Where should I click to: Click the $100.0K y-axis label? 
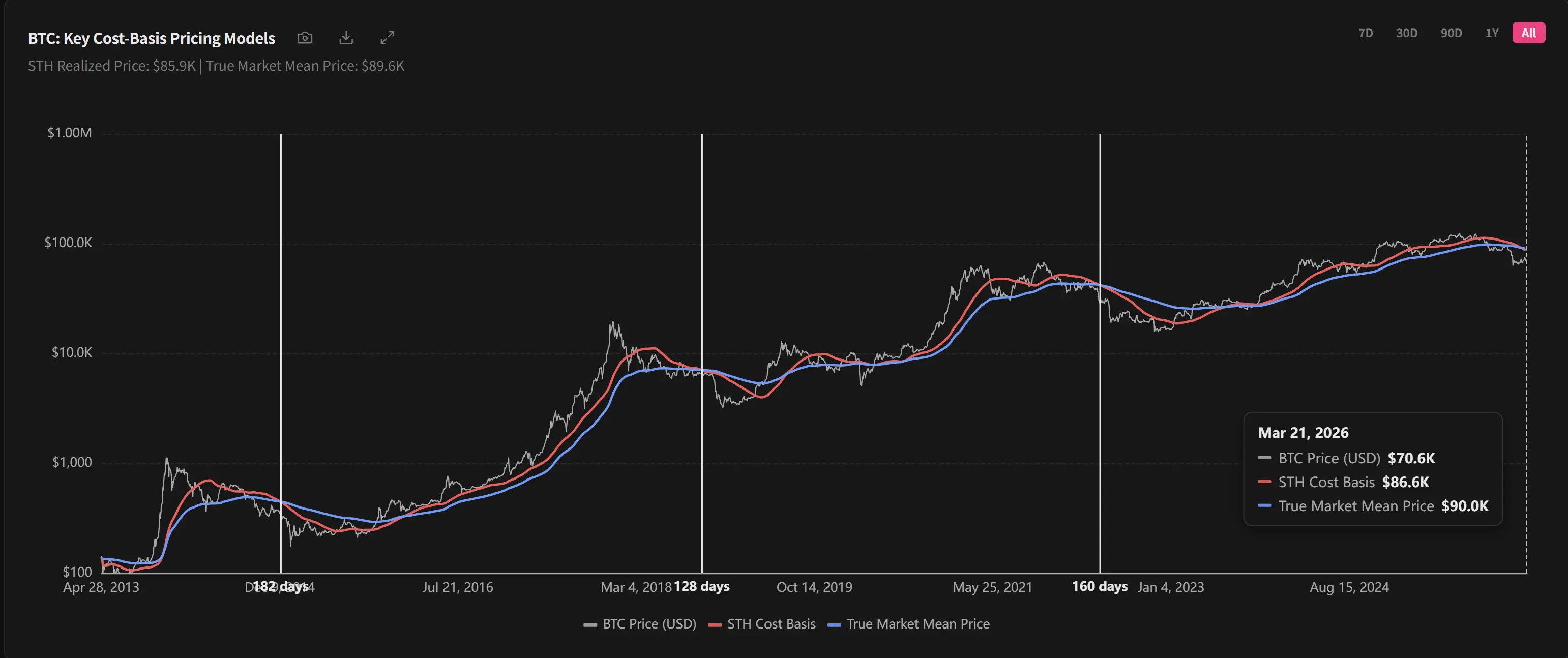(68, 243)
